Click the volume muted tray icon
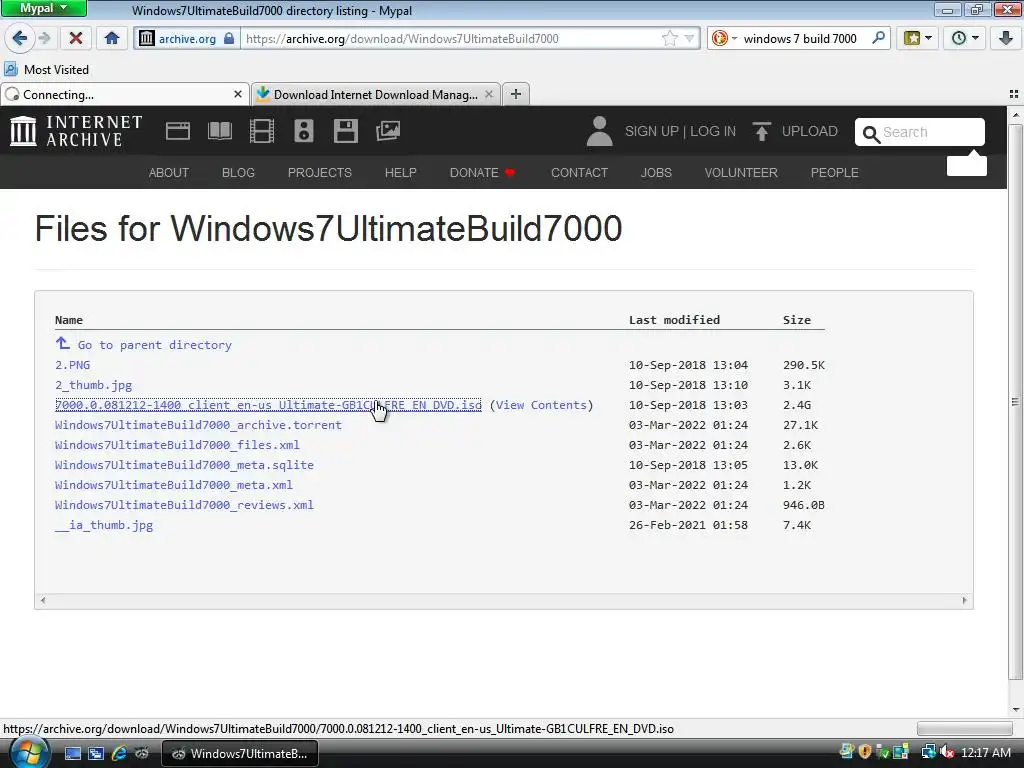This screenshot has width=1024, height=768. point(947,752)
